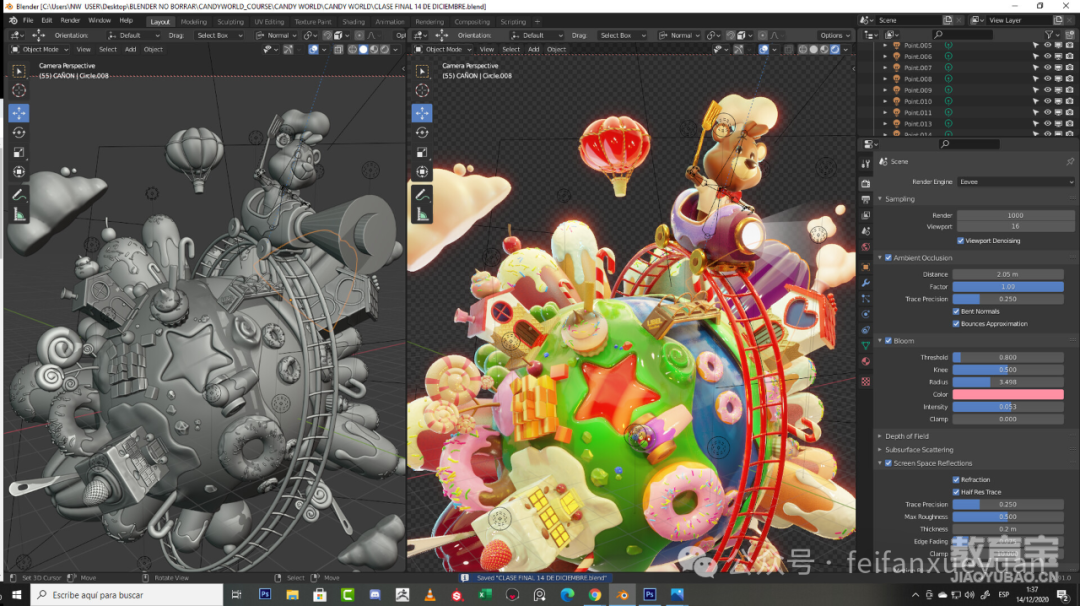The height and width of the screenshot is (606, 1080).
Task: Open the World properties tab
Action: pyautogui.click(x=866, y=247)
